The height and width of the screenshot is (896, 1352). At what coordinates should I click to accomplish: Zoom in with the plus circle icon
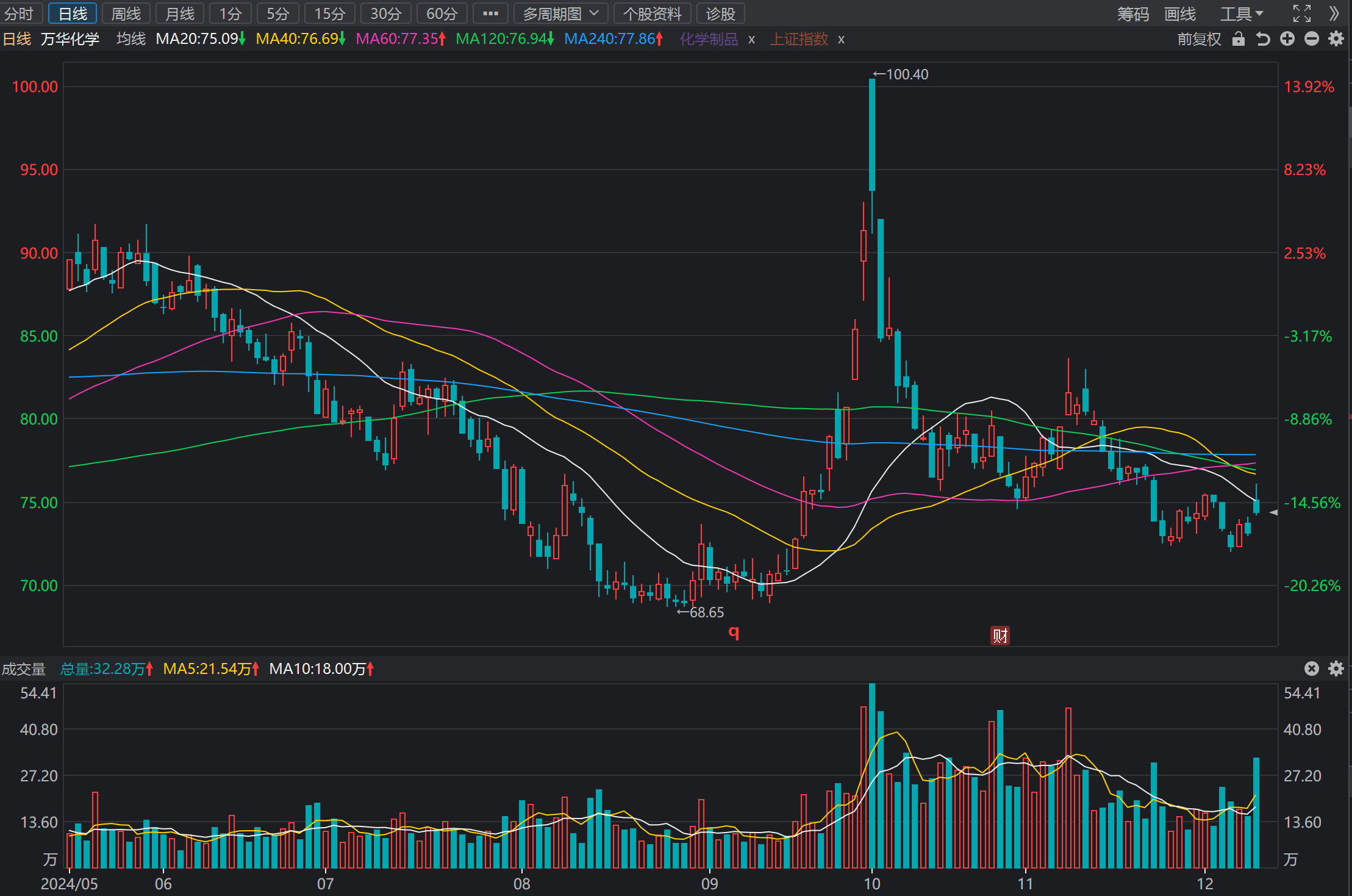click(1287, 39)
